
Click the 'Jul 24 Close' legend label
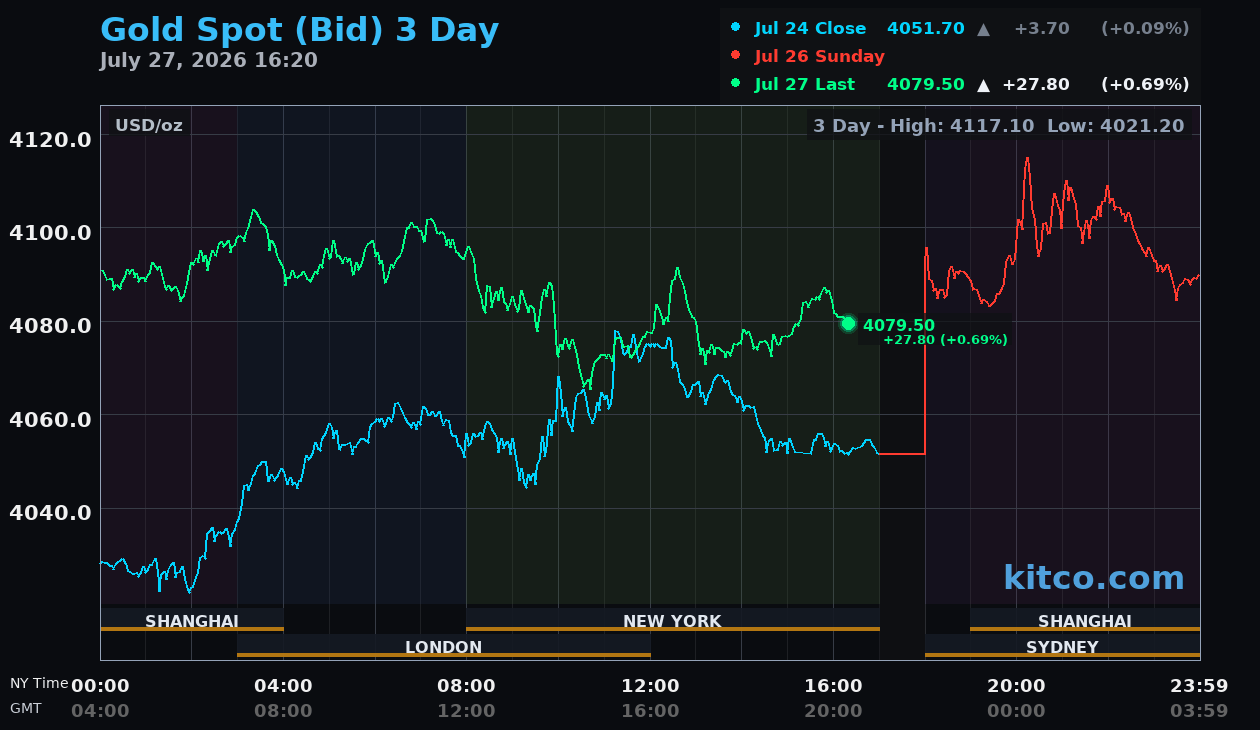click(811, 28)
